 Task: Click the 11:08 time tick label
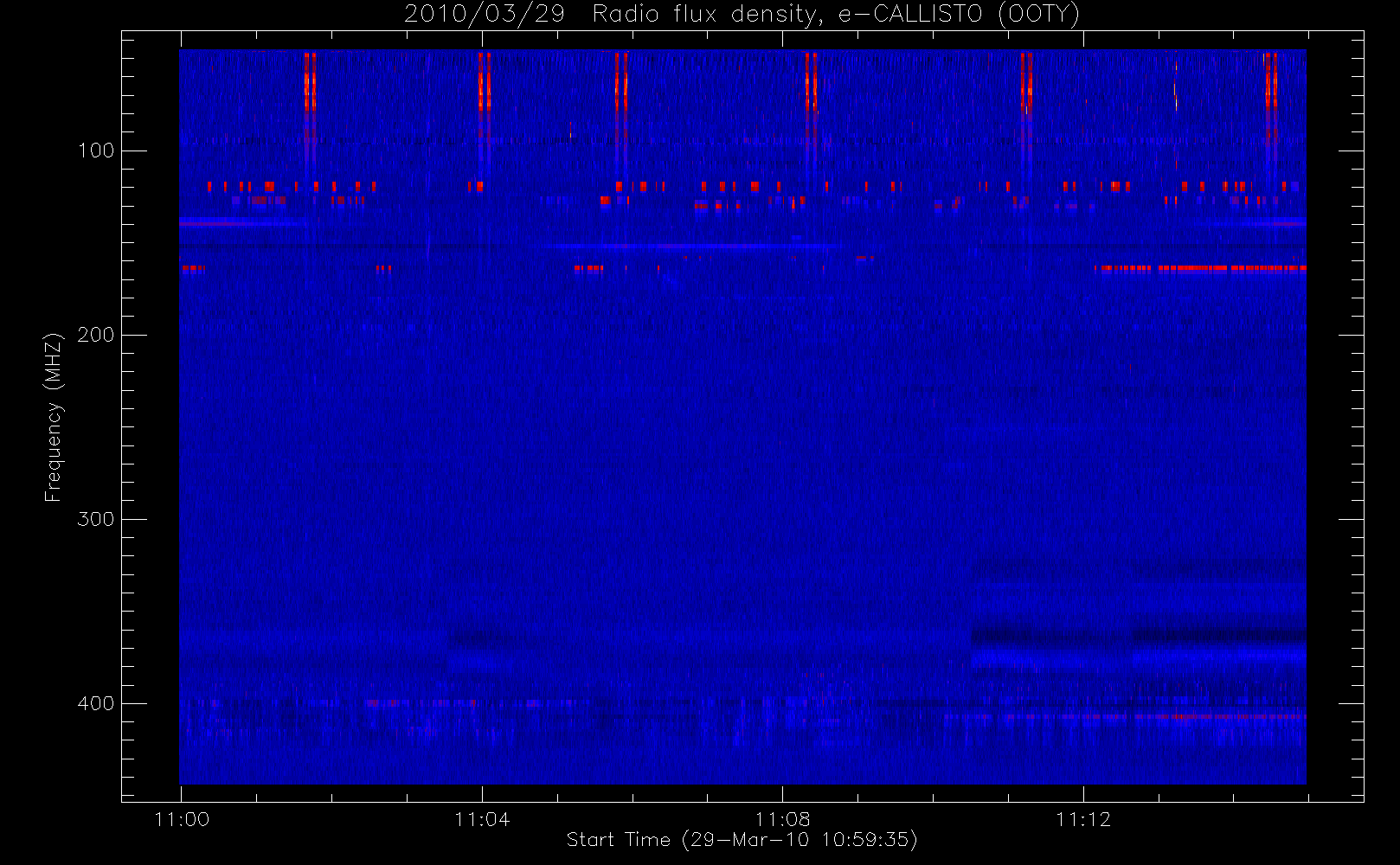coord(783,819)
